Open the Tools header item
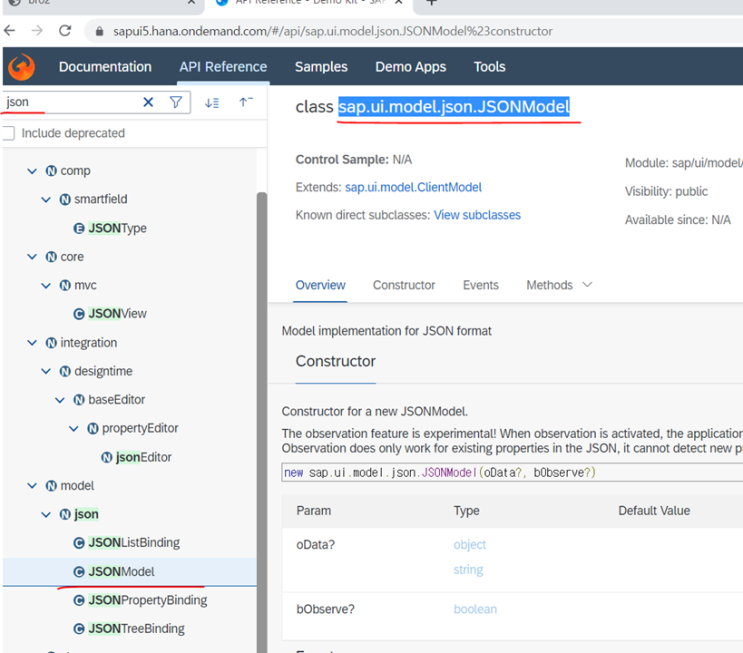 coord(489,67)
